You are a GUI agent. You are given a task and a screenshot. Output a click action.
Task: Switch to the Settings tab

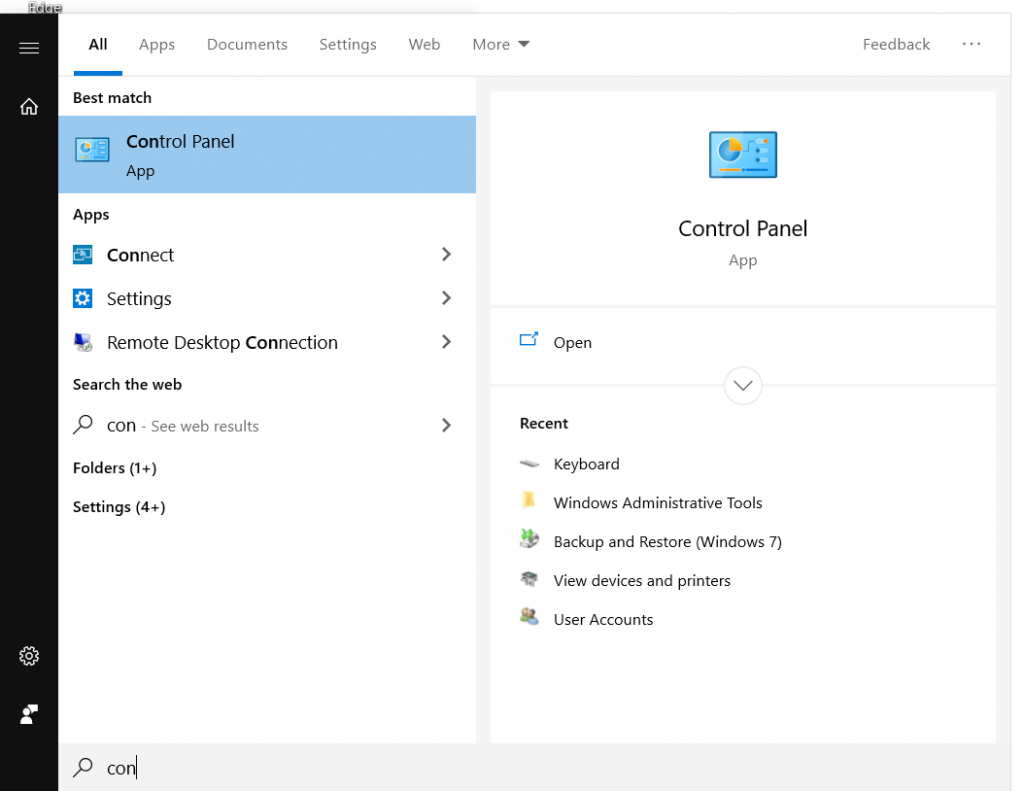(x=347, y=44)
